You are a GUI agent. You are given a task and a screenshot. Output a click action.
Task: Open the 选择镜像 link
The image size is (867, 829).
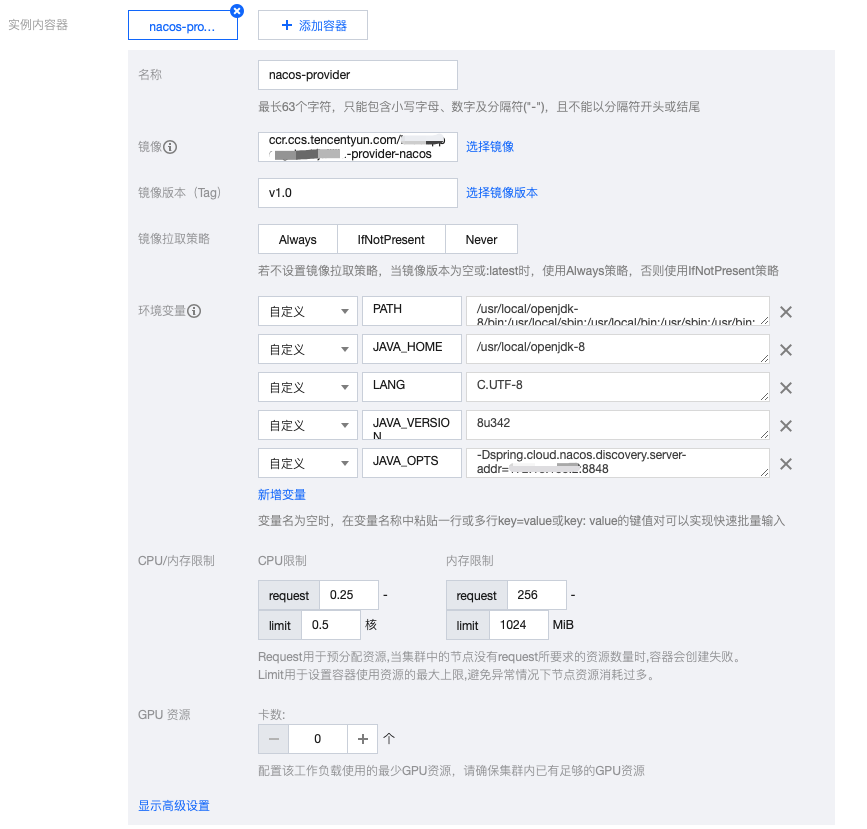click(490, 147)
